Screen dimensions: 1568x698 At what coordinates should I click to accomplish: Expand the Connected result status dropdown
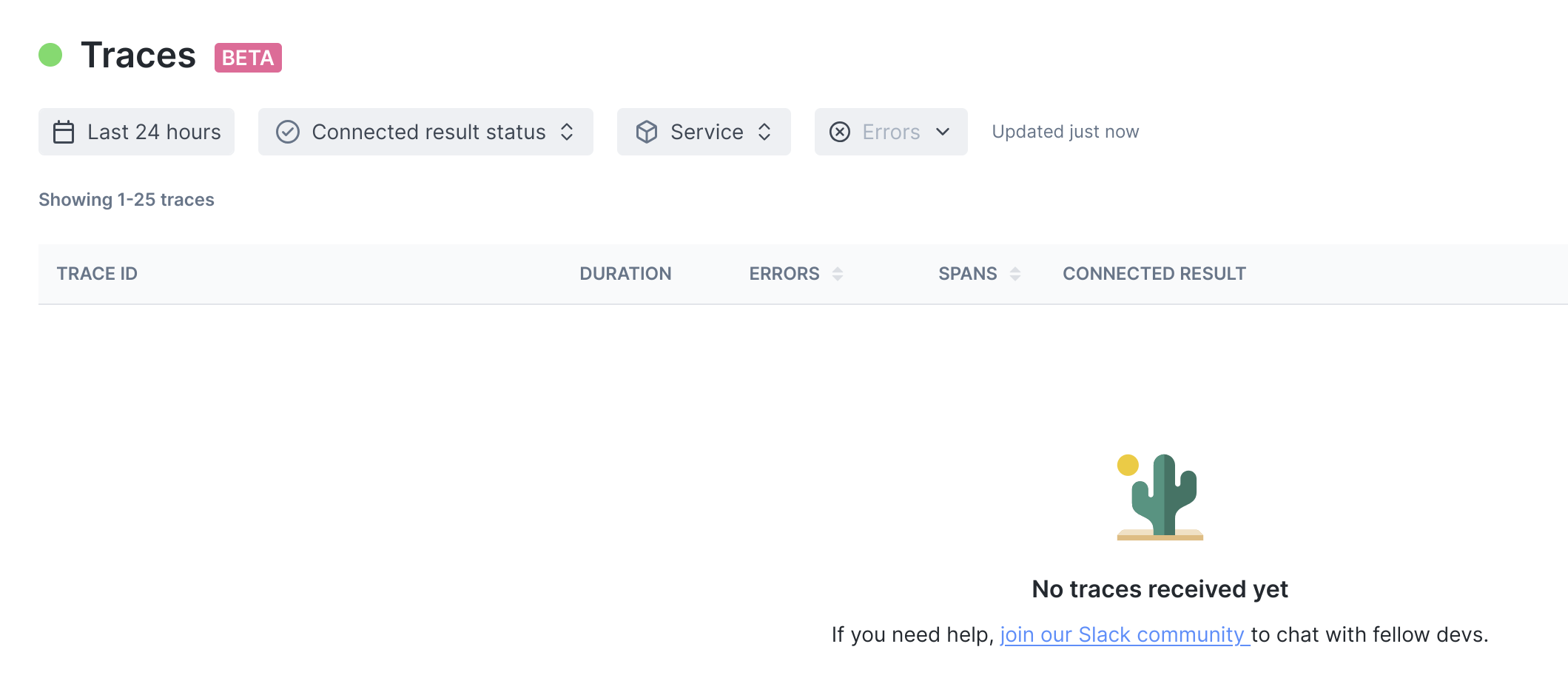tap(425, 132)
